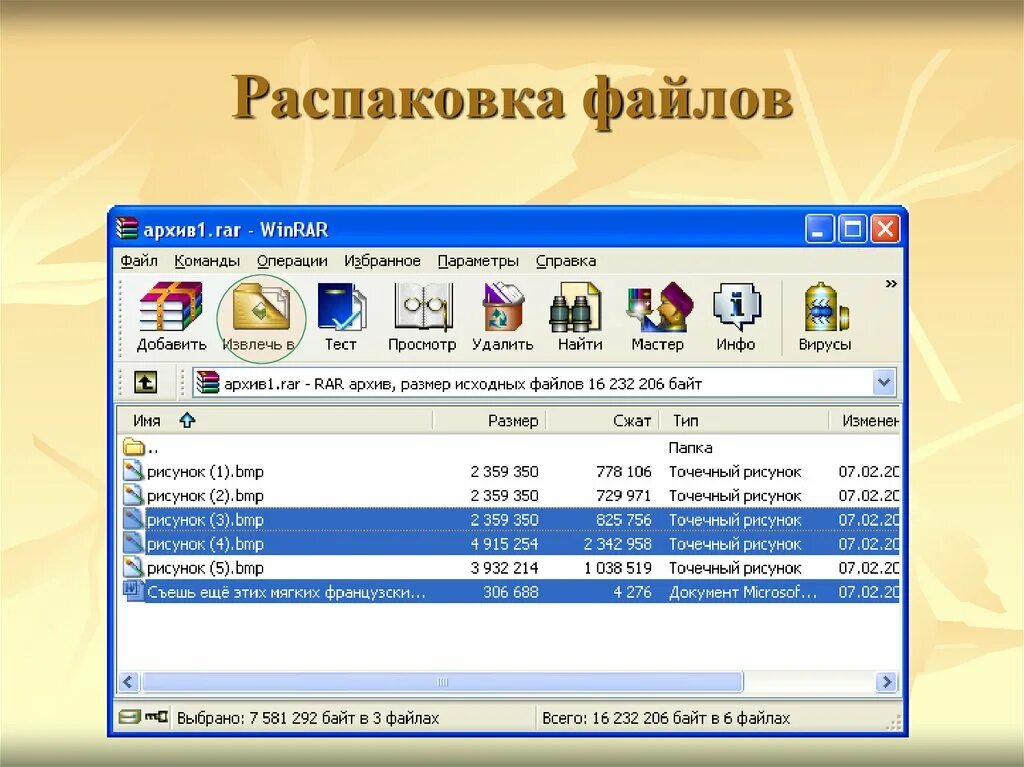This screenshot has width=1024, height=767.
Task: Click the key password icon in status bar
Action: click(x=155, y=717)
